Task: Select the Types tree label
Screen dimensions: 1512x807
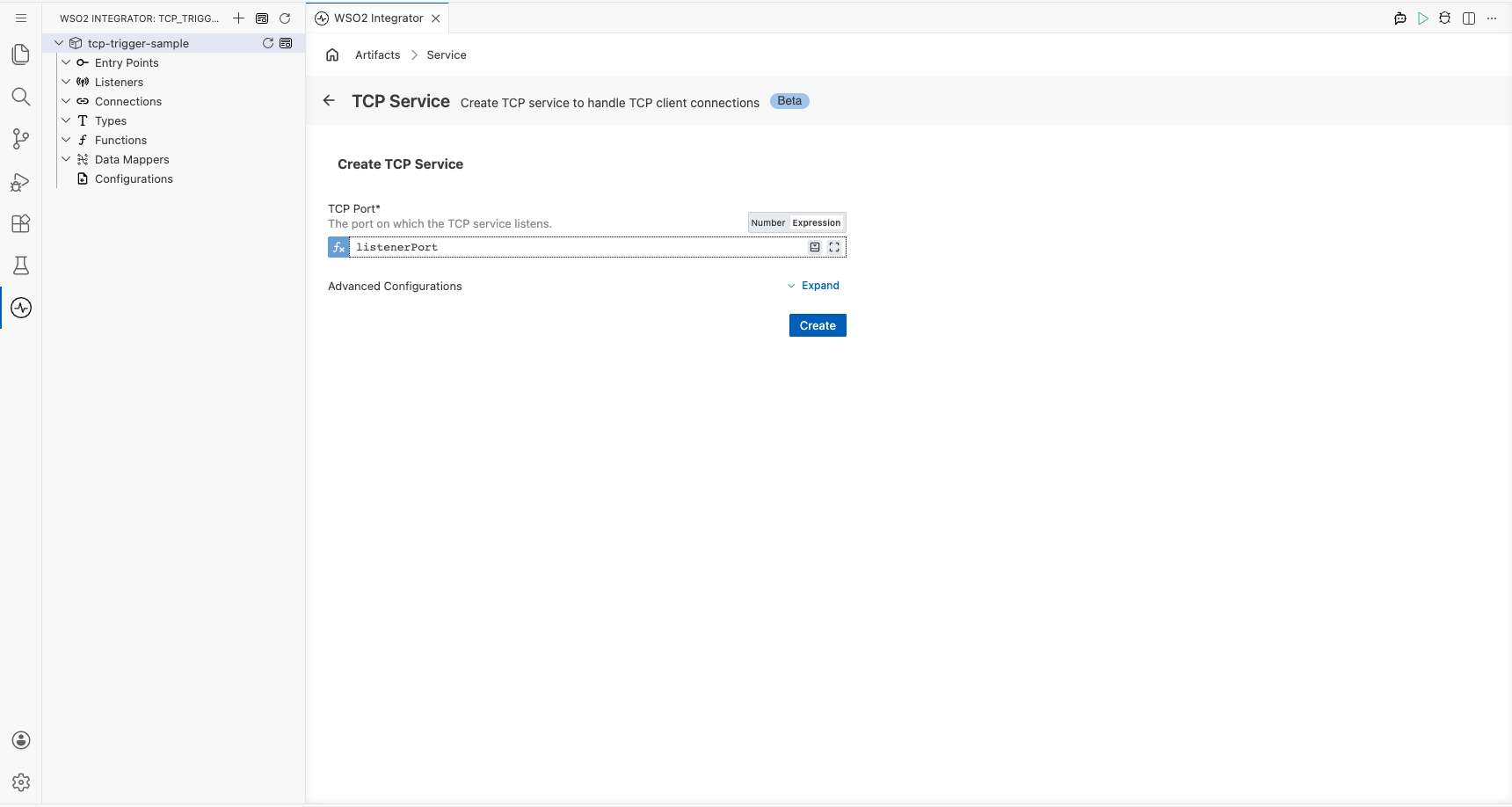Action: [111, 120]
